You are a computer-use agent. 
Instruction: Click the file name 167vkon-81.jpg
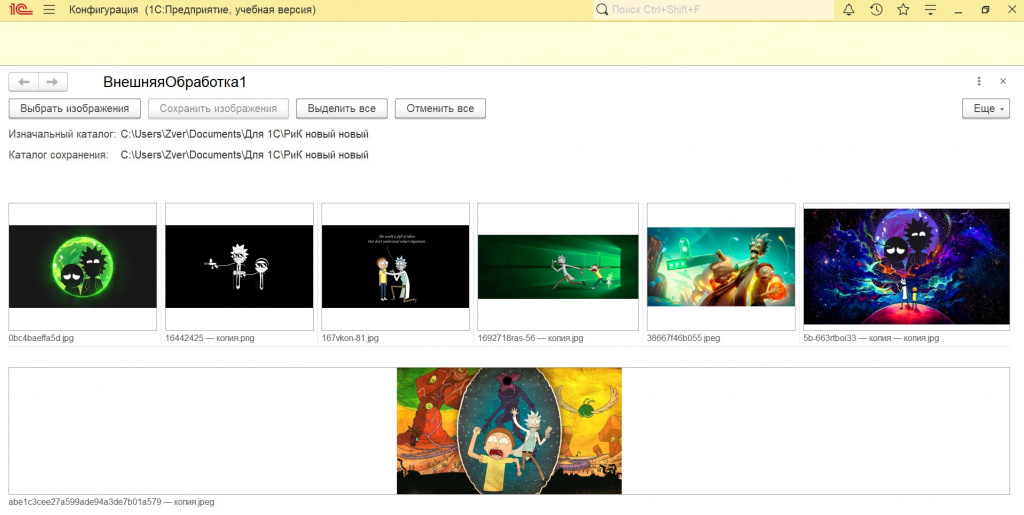(x=350, y=338)
